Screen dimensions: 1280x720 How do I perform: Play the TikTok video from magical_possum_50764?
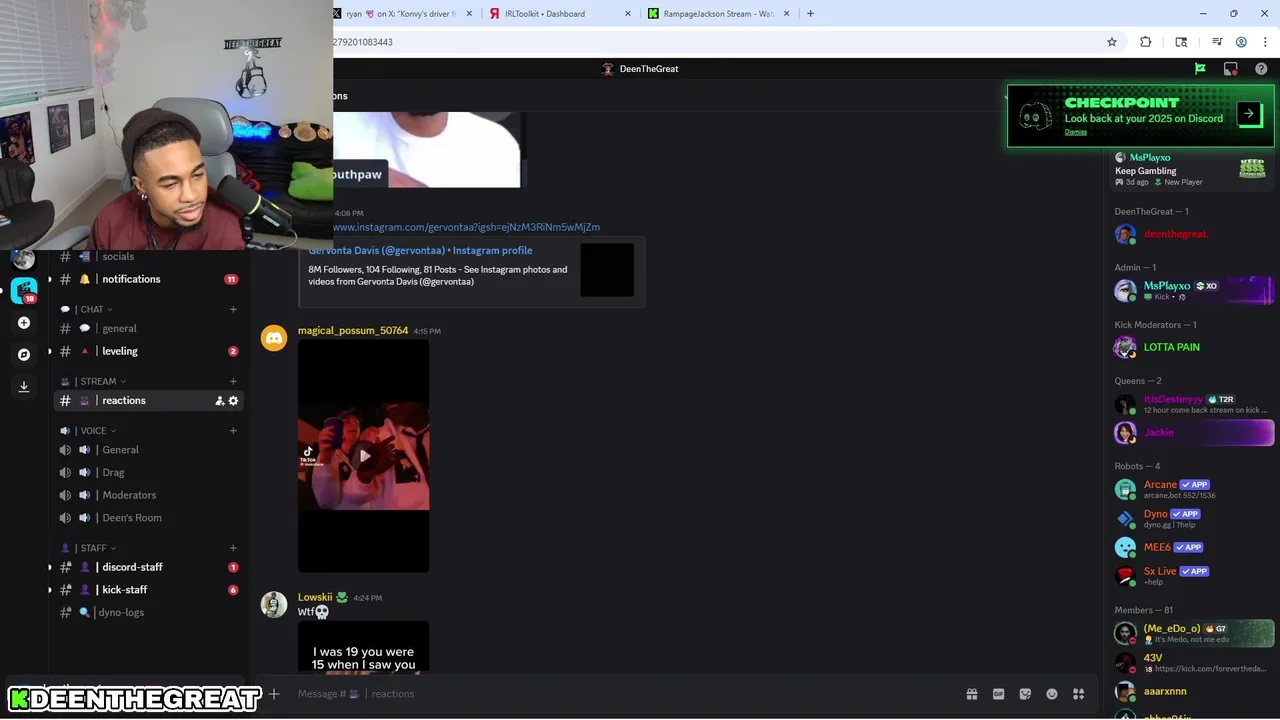point(364,456)
